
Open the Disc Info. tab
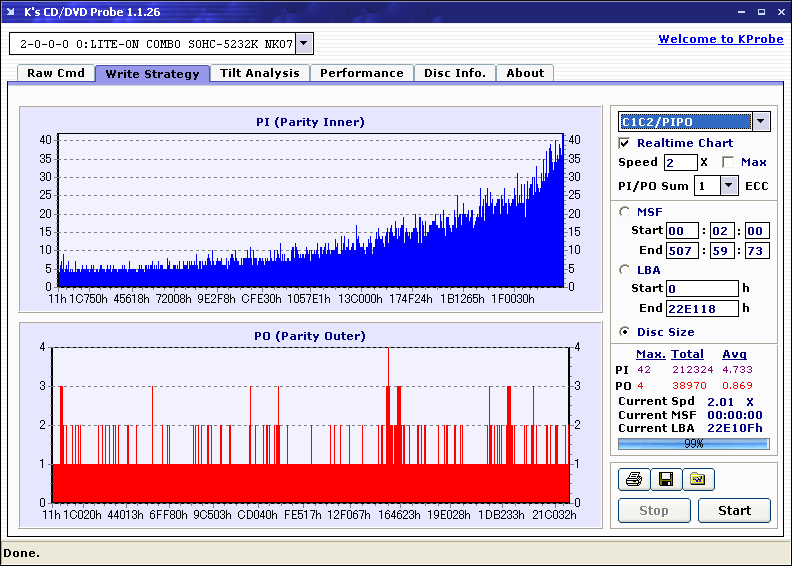click(454, 73)
